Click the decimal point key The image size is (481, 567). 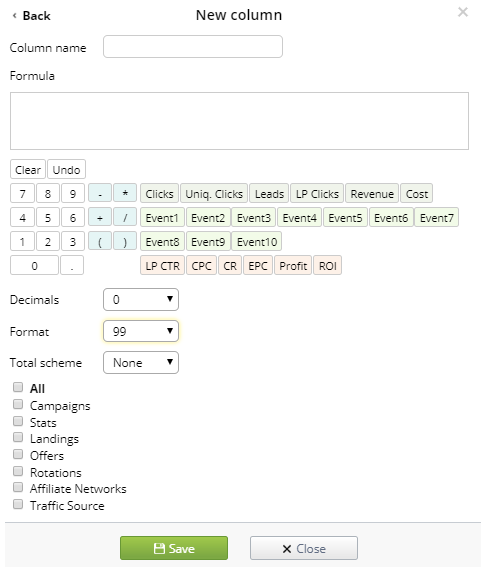pos(72,265)
